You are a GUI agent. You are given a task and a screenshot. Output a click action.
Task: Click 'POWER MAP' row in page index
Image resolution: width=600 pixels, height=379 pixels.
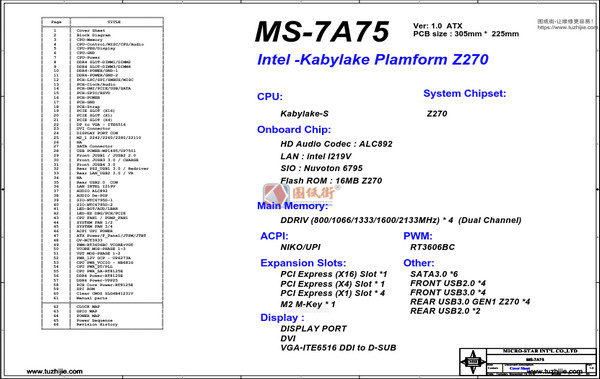click(88, 316)
